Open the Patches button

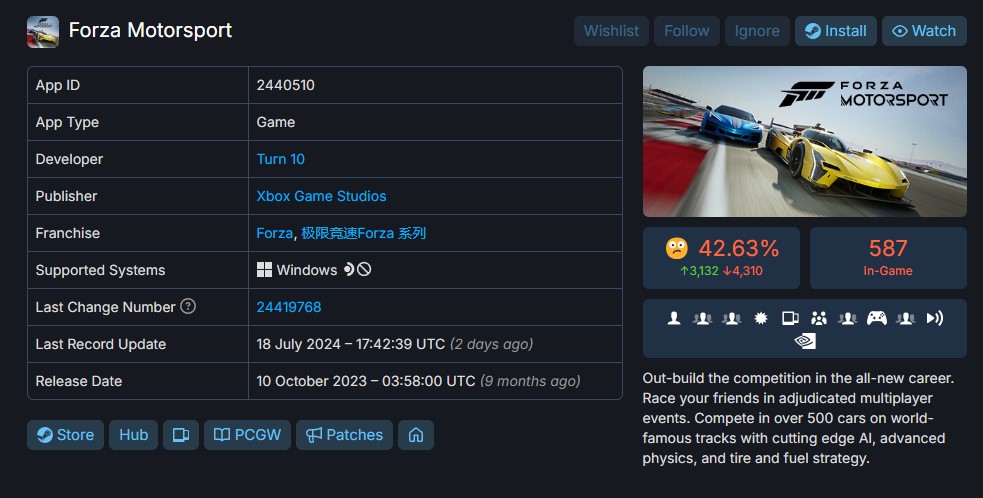coord(344,435)
